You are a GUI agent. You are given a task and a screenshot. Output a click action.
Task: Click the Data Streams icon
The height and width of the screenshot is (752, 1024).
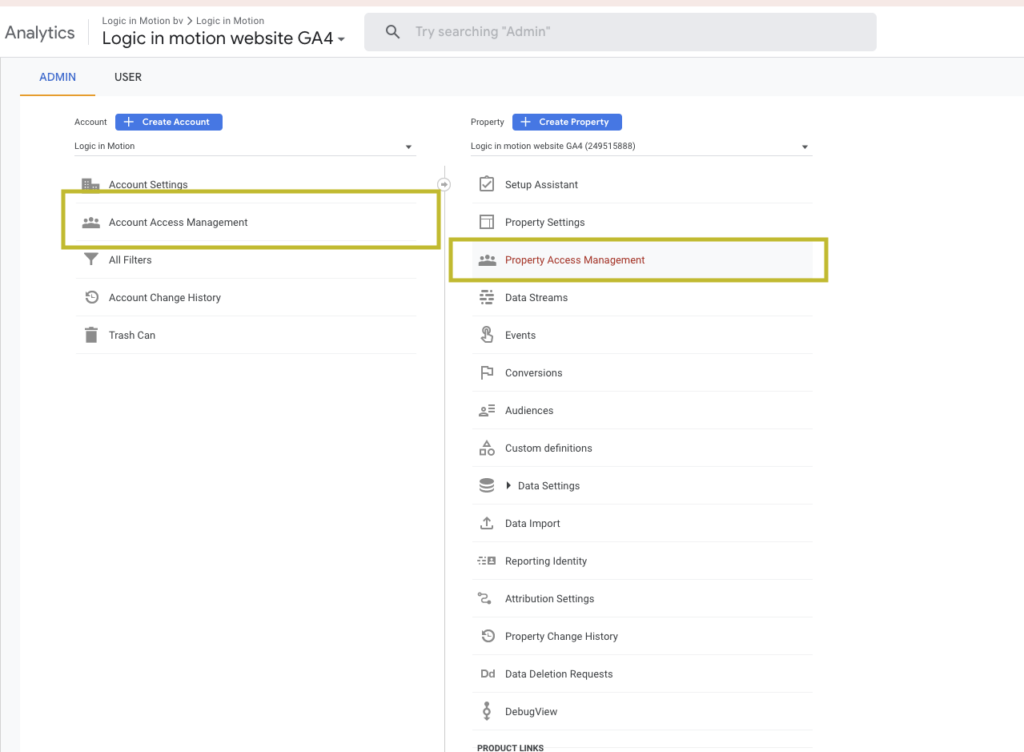(x=487, y=298)
